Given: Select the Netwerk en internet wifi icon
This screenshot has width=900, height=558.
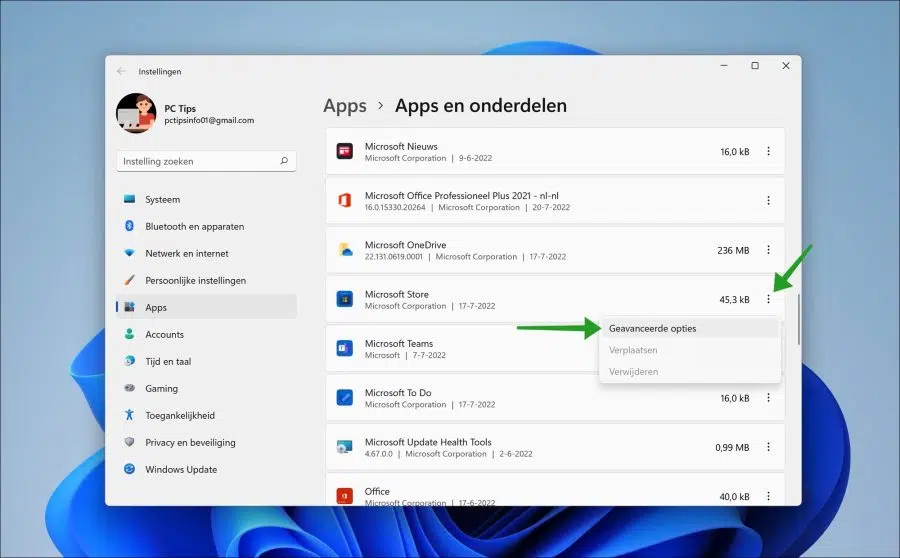Looking at the screenshot, I should tap(130, 253).
